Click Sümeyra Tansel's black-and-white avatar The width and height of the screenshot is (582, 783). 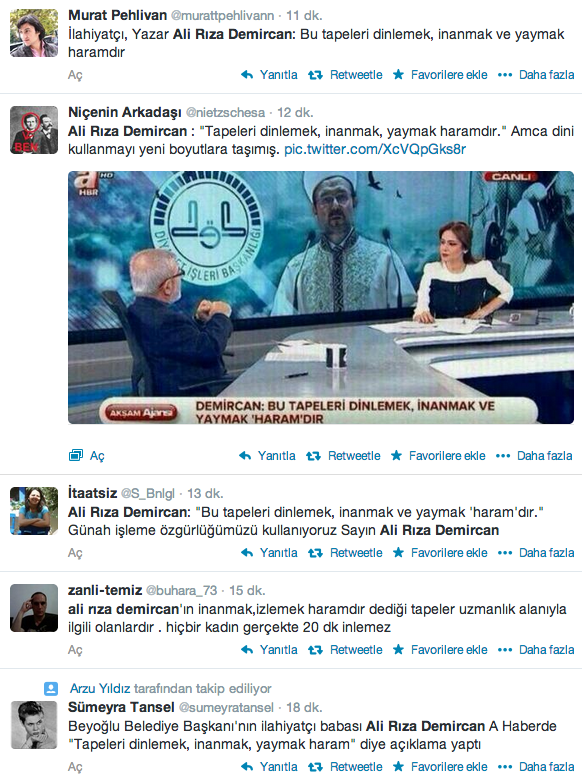pyautogui.click(x=34, y=725)
